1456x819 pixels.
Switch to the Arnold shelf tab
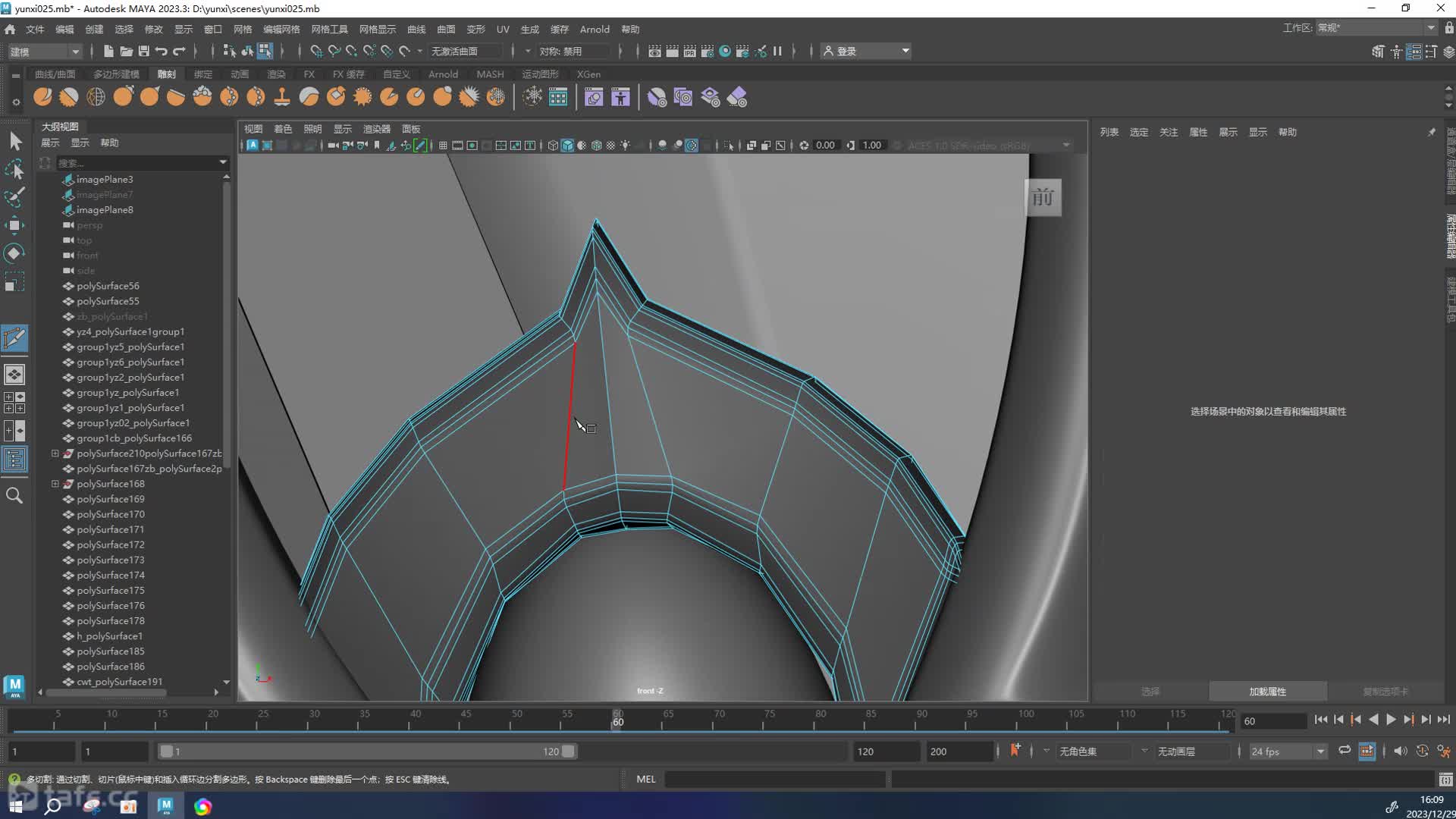click(443, 74)
